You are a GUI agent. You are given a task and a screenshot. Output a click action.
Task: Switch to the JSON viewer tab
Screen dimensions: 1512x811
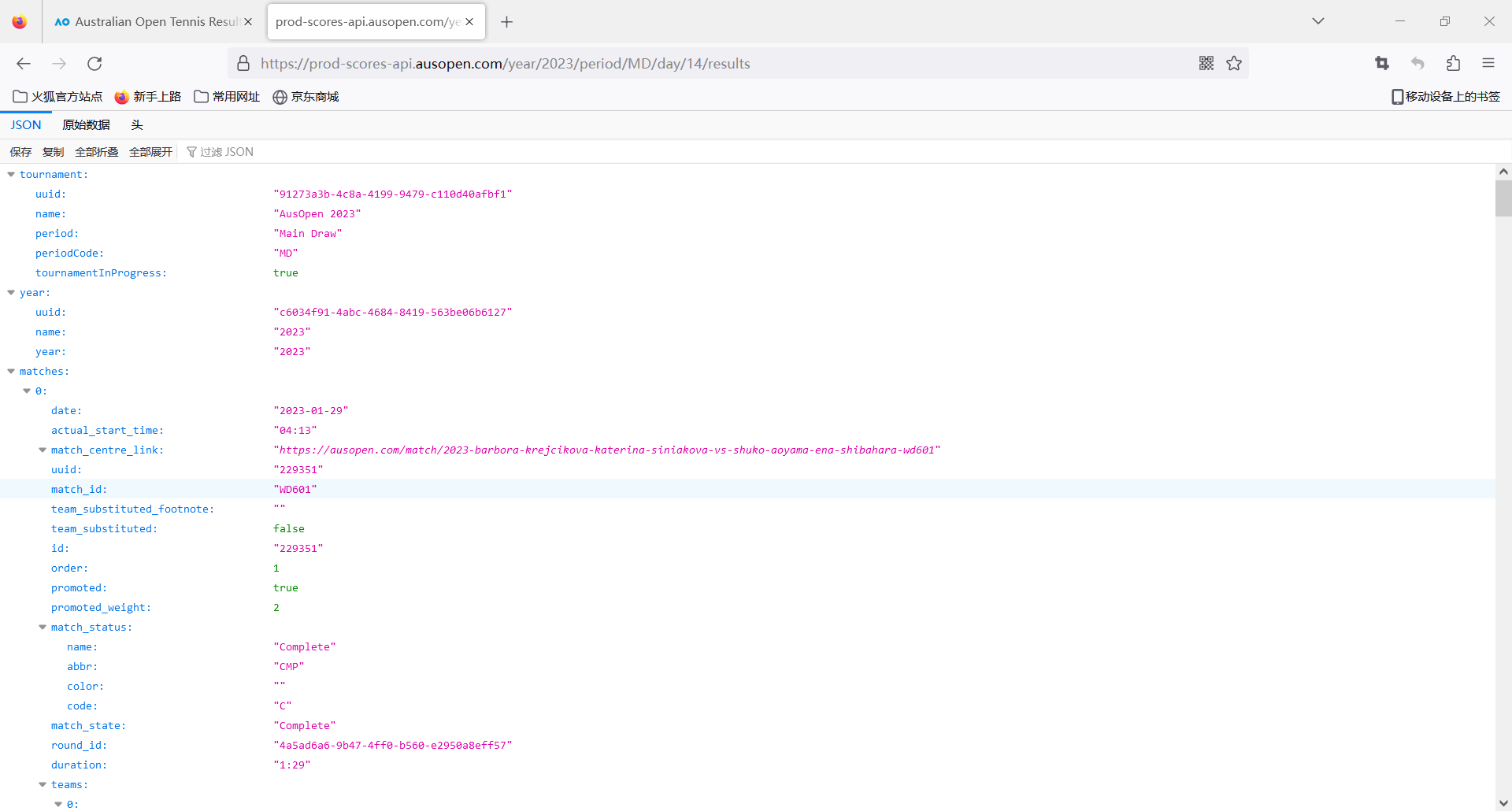[26, 125]
